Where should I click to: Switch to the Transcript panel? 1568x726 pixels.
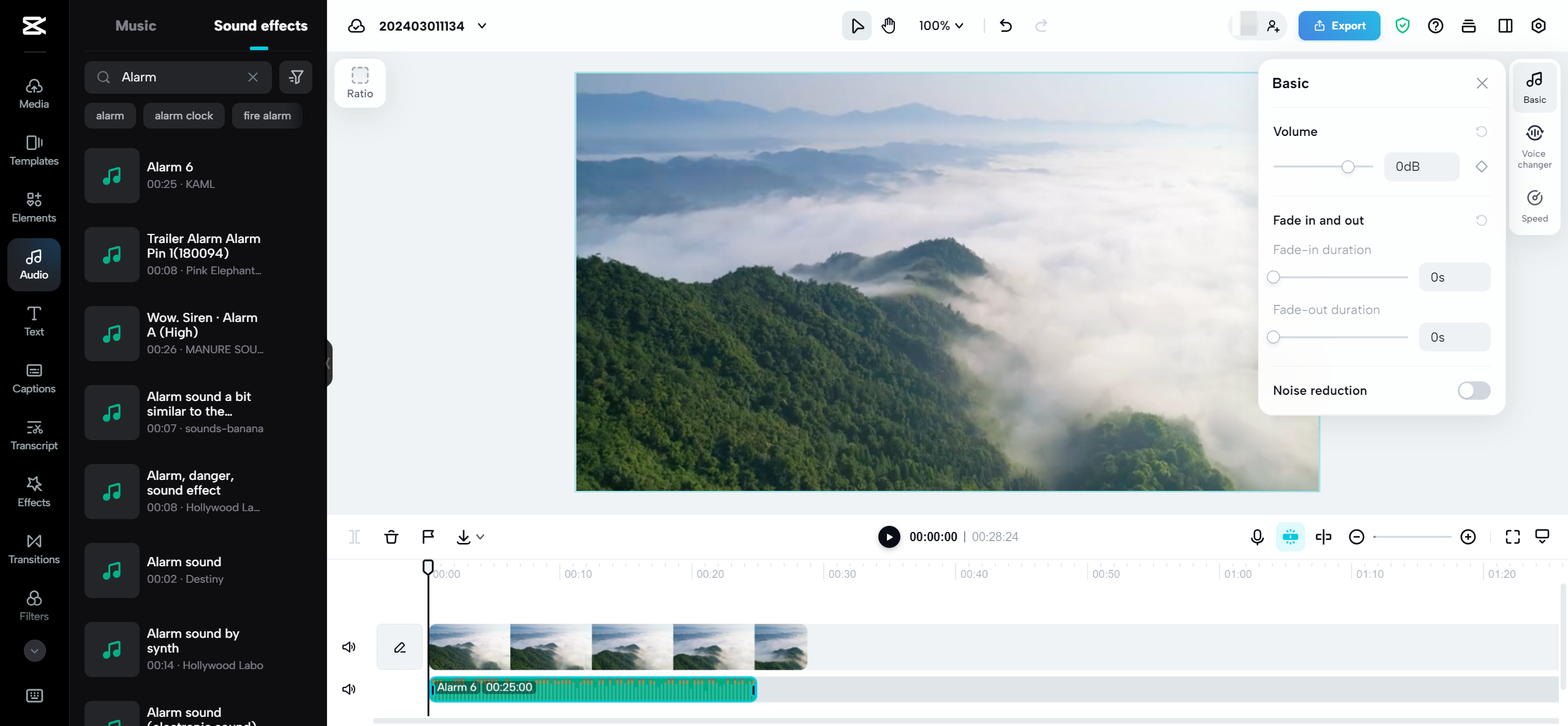tap(34, 435)
